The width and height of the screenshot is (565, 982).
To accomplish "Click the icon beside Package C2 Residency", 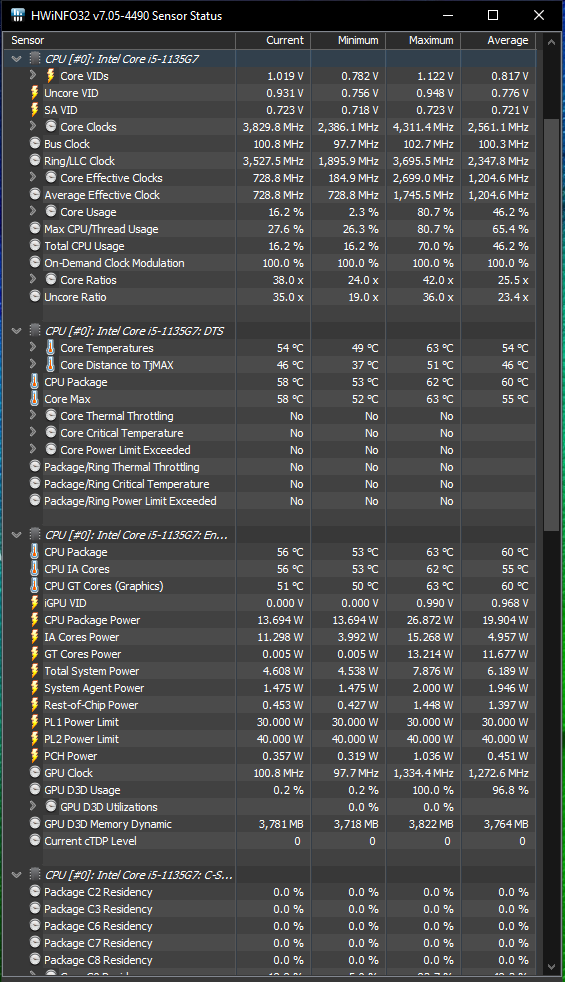I will pos(35,891).
